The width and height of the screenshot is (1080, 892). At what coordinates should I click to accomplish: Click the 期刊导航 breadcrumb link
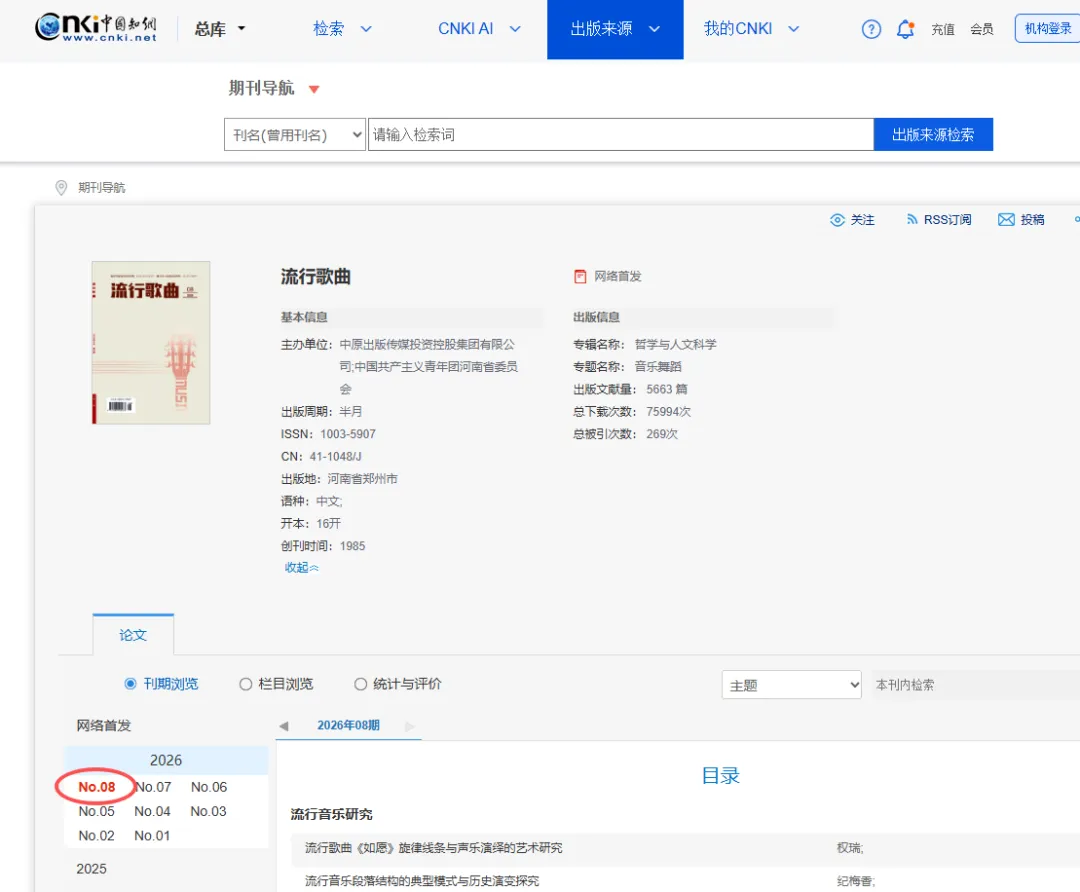point(102,187)
